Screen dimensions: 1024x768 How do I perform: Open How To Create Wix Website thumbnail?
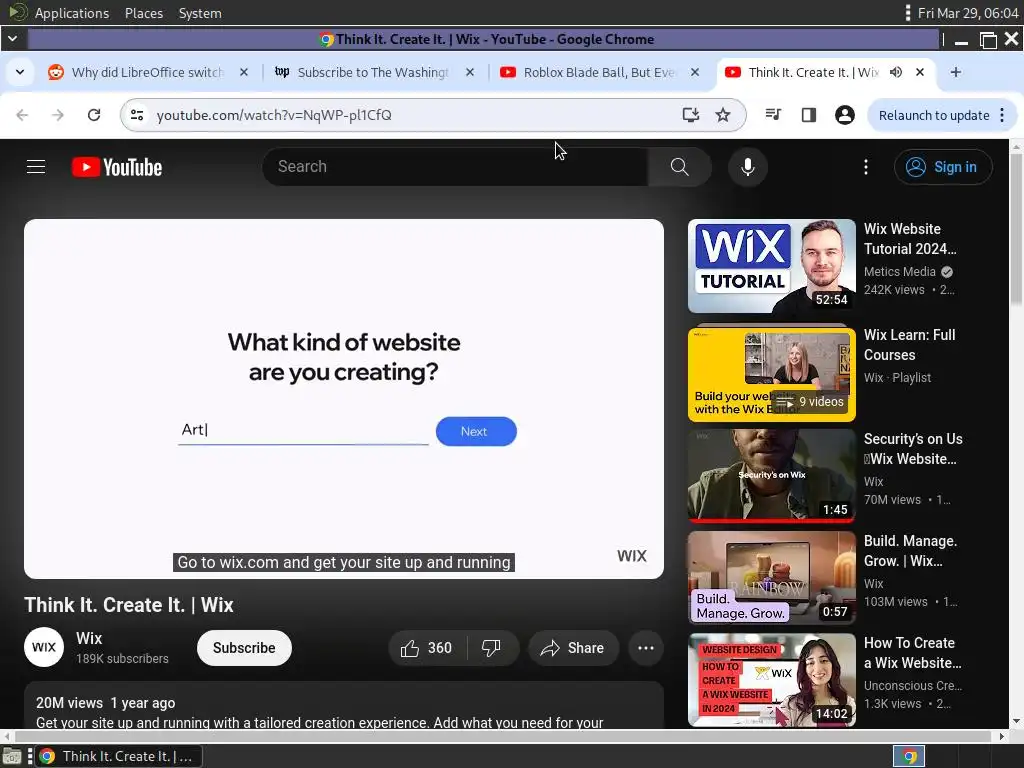[771, 680]
